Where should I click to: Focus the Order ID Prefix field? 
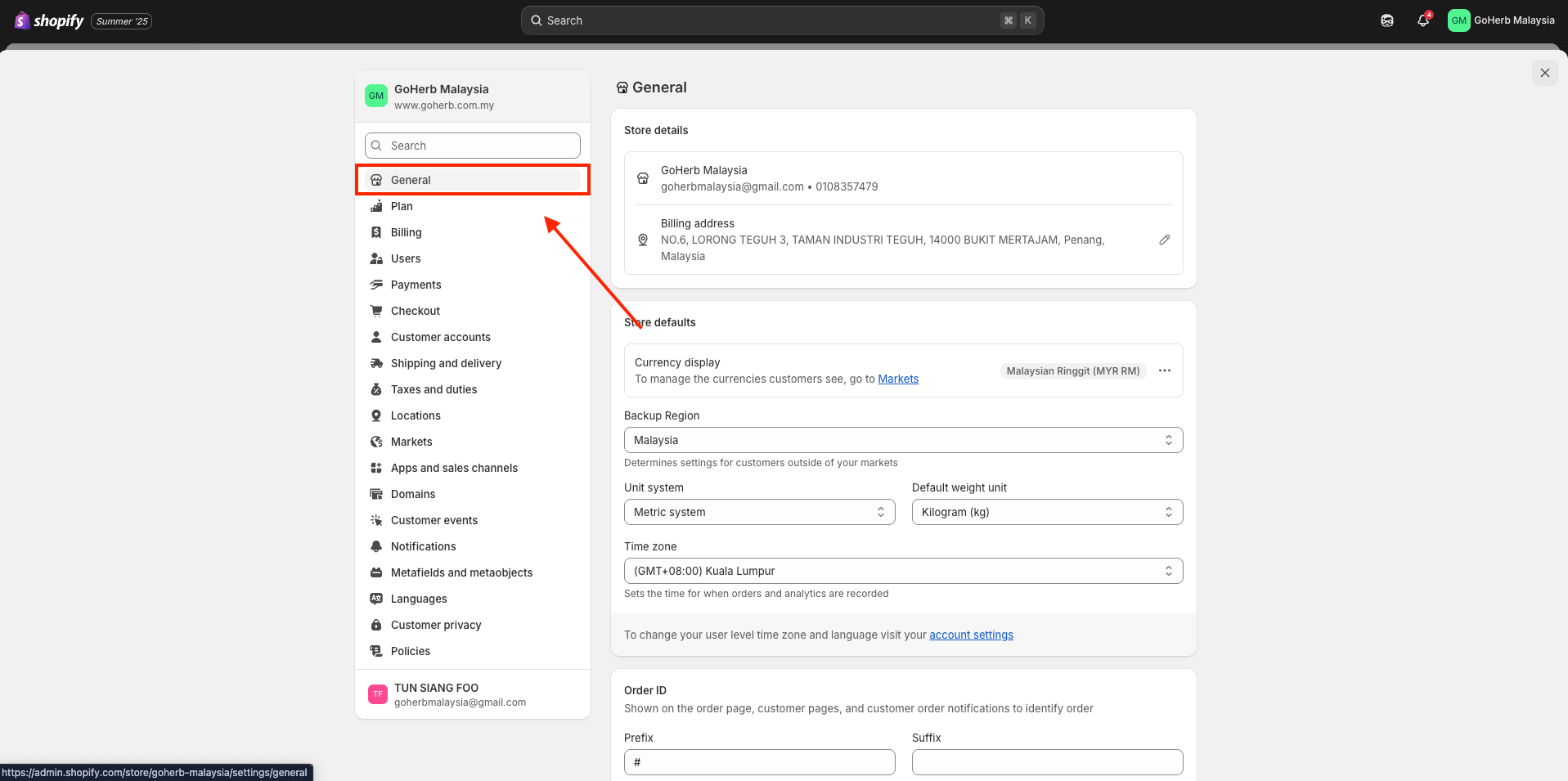pos(759,762)
